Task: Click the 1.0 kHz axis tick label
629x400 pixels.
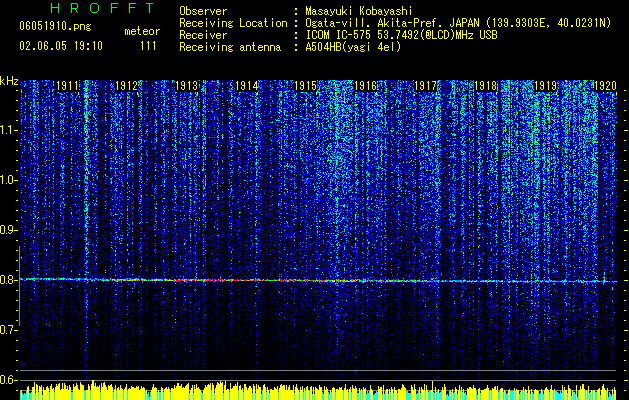Action: click(x=9, y=180)
